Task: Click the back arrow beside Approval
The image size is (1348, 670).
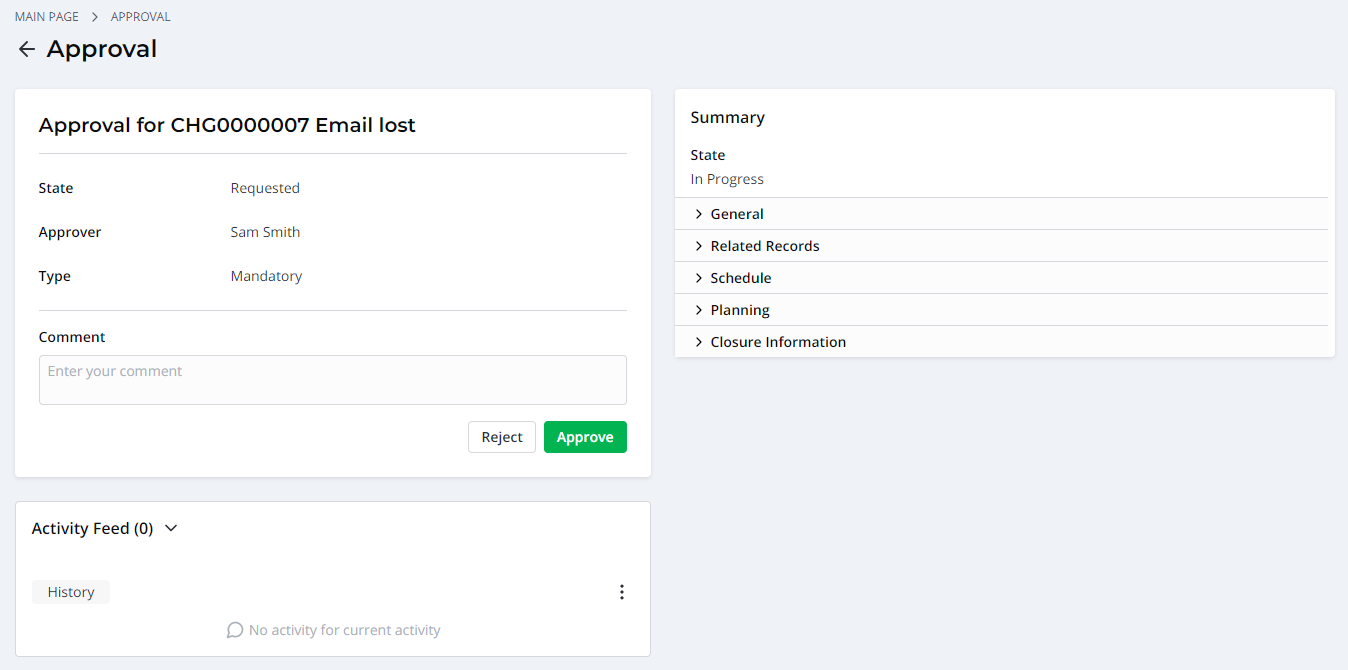Action: coord(27,49)
